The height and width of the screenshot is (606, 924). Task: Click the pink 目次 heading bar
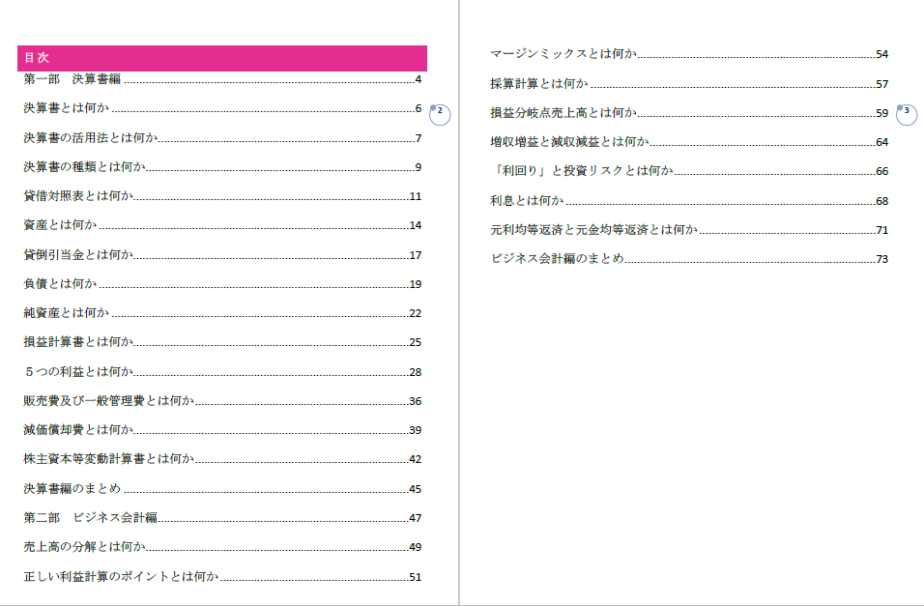222,58
